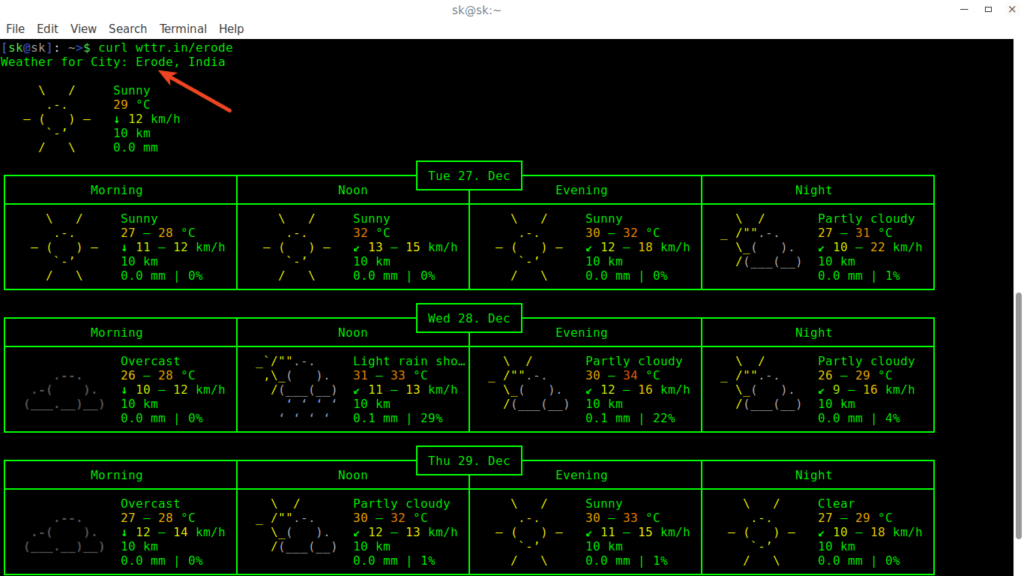Click the Wed 28. Dec date header
Image resolution: width=1024 pixels, height=576 pixels.
click(468, 318)
